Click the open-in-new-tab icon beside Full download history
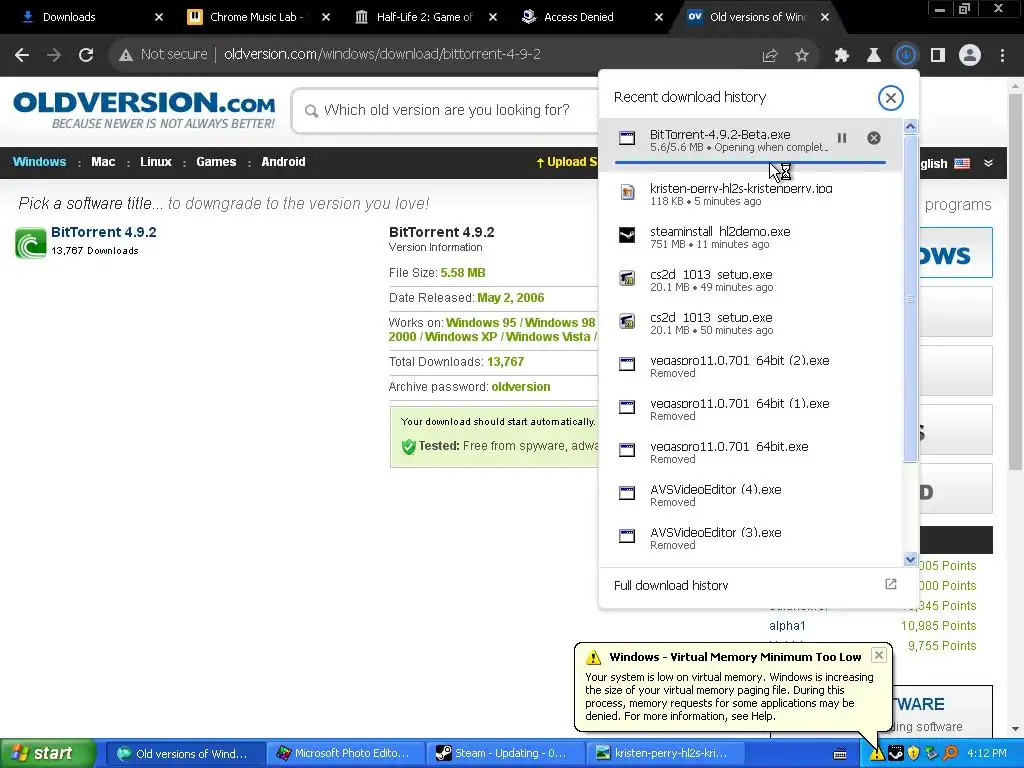 coord(890,584)
